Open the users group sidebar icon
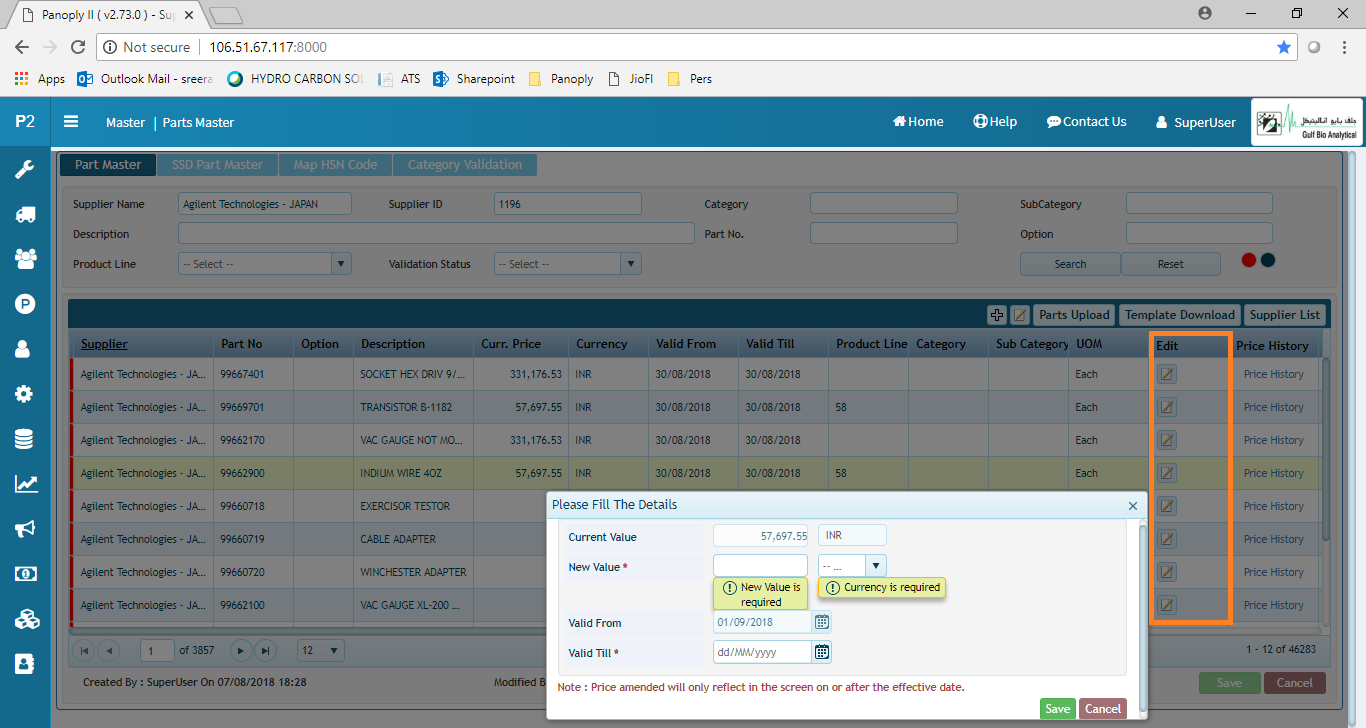This screenshot has width=1366, height=728. tap(25, 259)
